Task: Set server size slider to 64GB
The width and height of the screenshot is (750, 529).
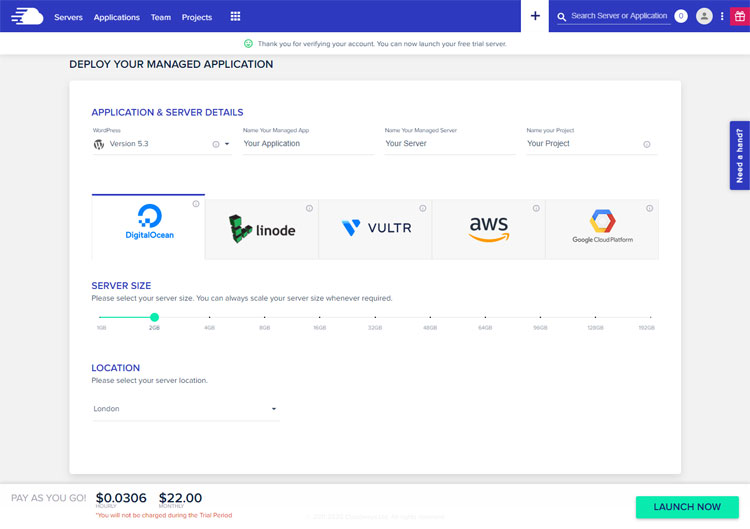Action: pyautogui.click(x=485, y=317)
